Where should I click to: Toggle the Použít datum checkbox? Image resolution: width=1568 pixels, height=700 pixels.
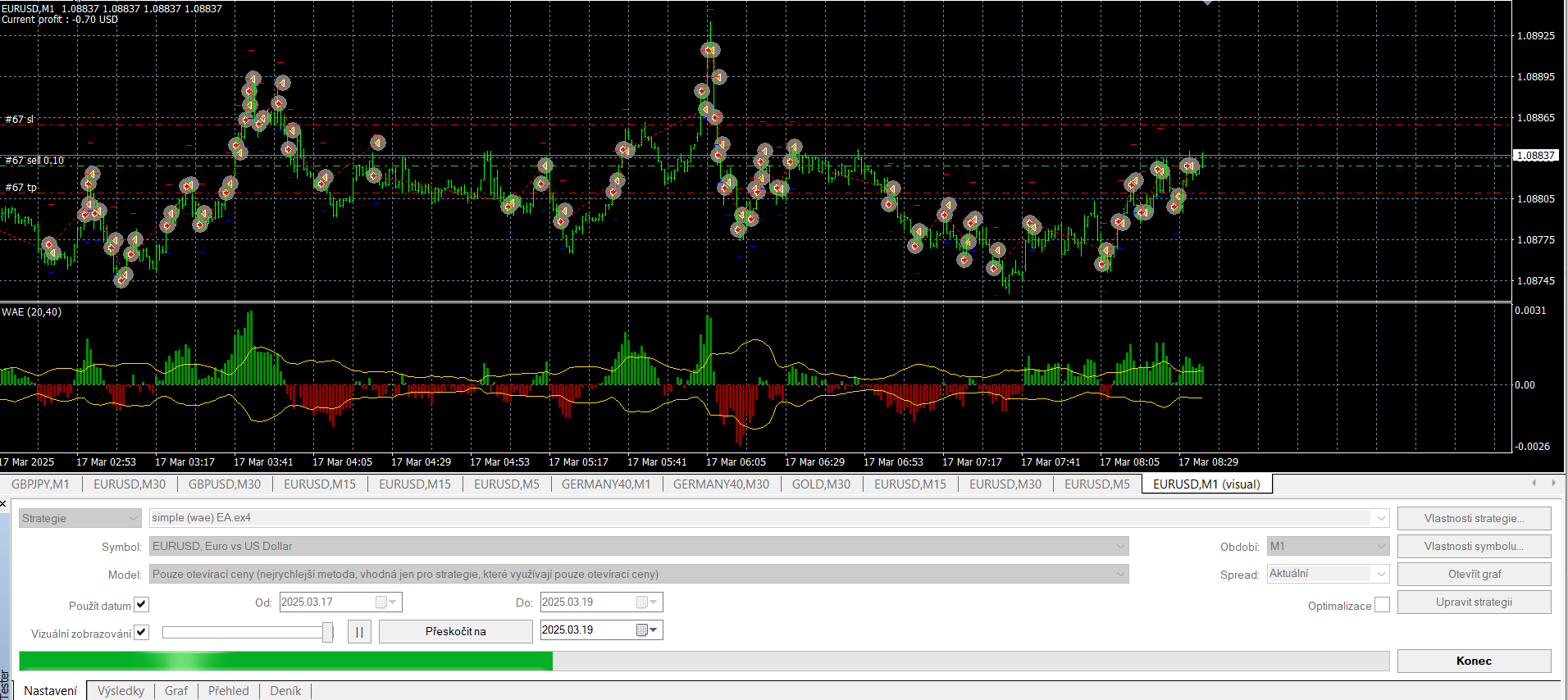[x=141, y=605]
